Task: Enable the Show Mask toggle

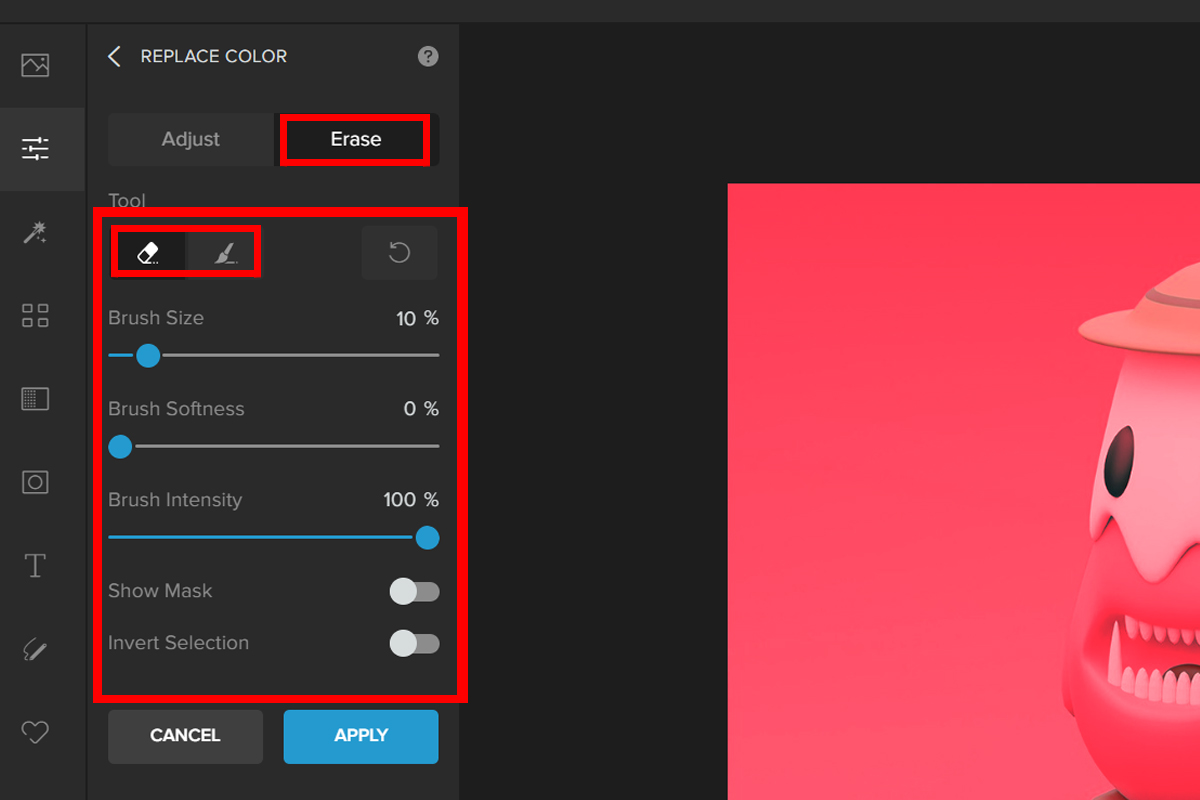Action: point(414,591)
